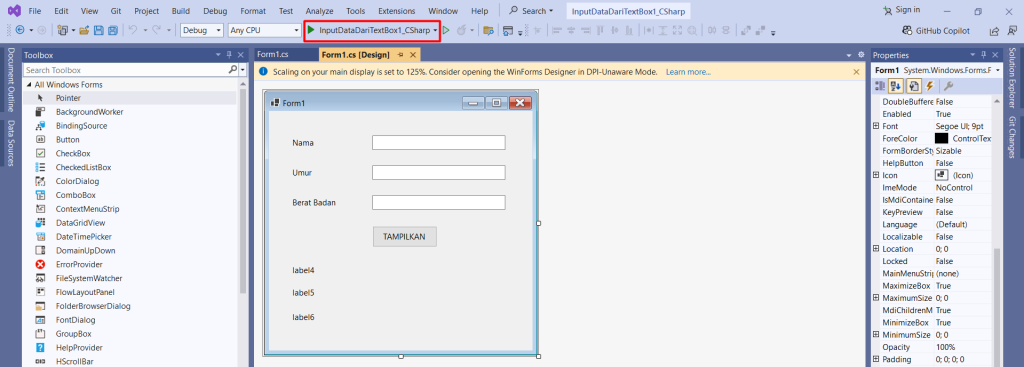Click the ForeColor black color swatch
The height and width of the screenshot is (367, 1024).
pos(941,138)
